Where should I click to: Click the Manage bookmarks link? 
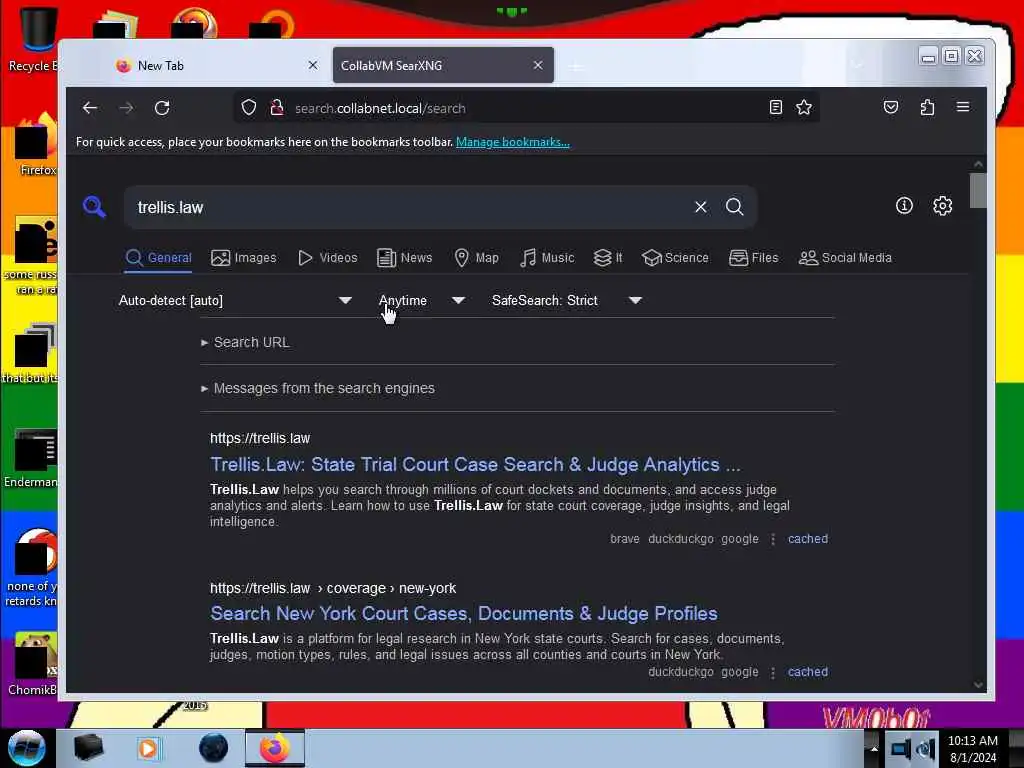click(513, 142)
